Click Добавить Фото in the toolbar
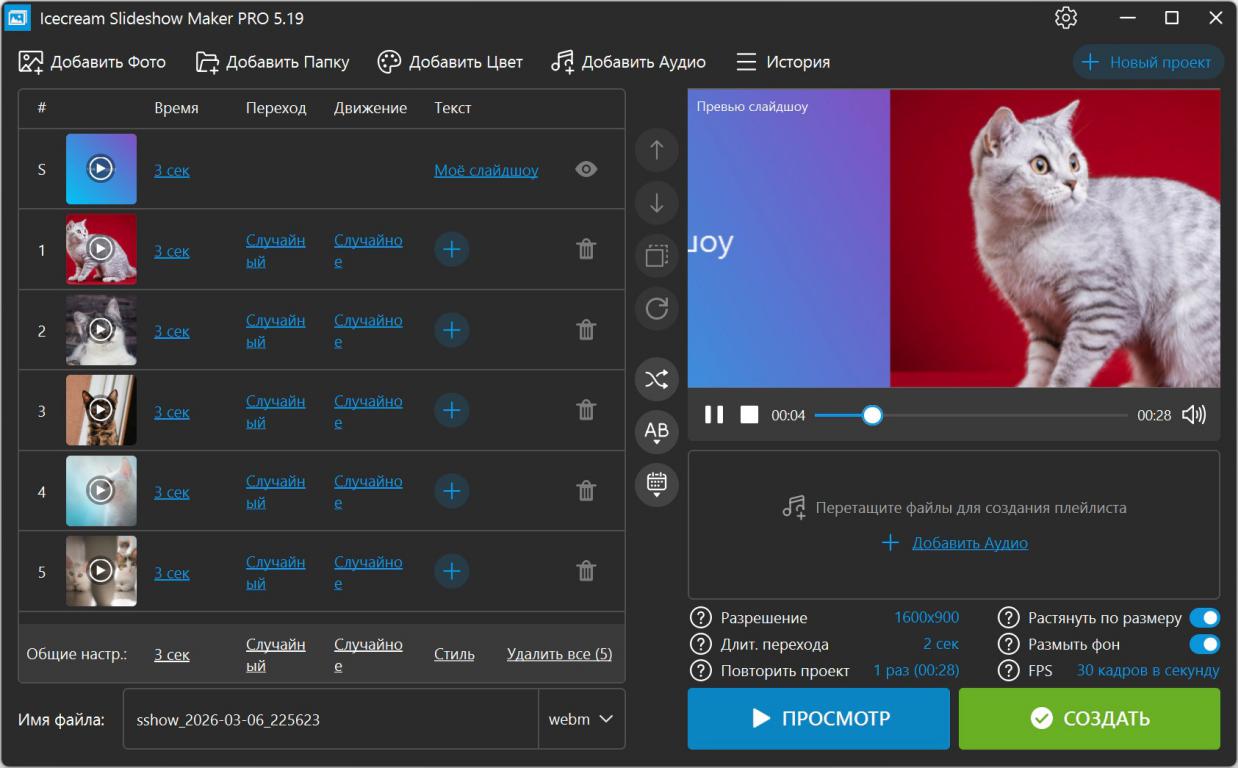Image resolution: width=1238 pixels, height=768 pixels. [92, 62]
